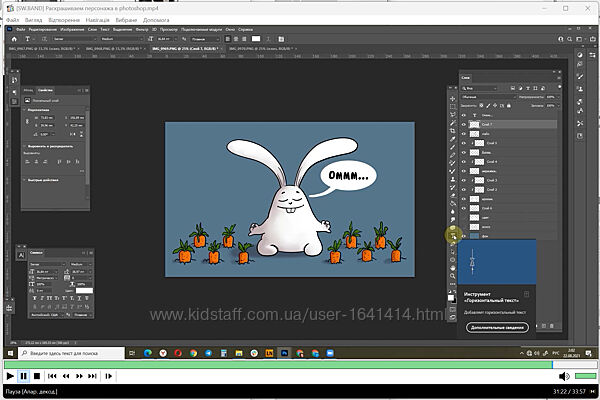Click the Stop button in media player
The image size is (600, 400).
coord(36,376)
